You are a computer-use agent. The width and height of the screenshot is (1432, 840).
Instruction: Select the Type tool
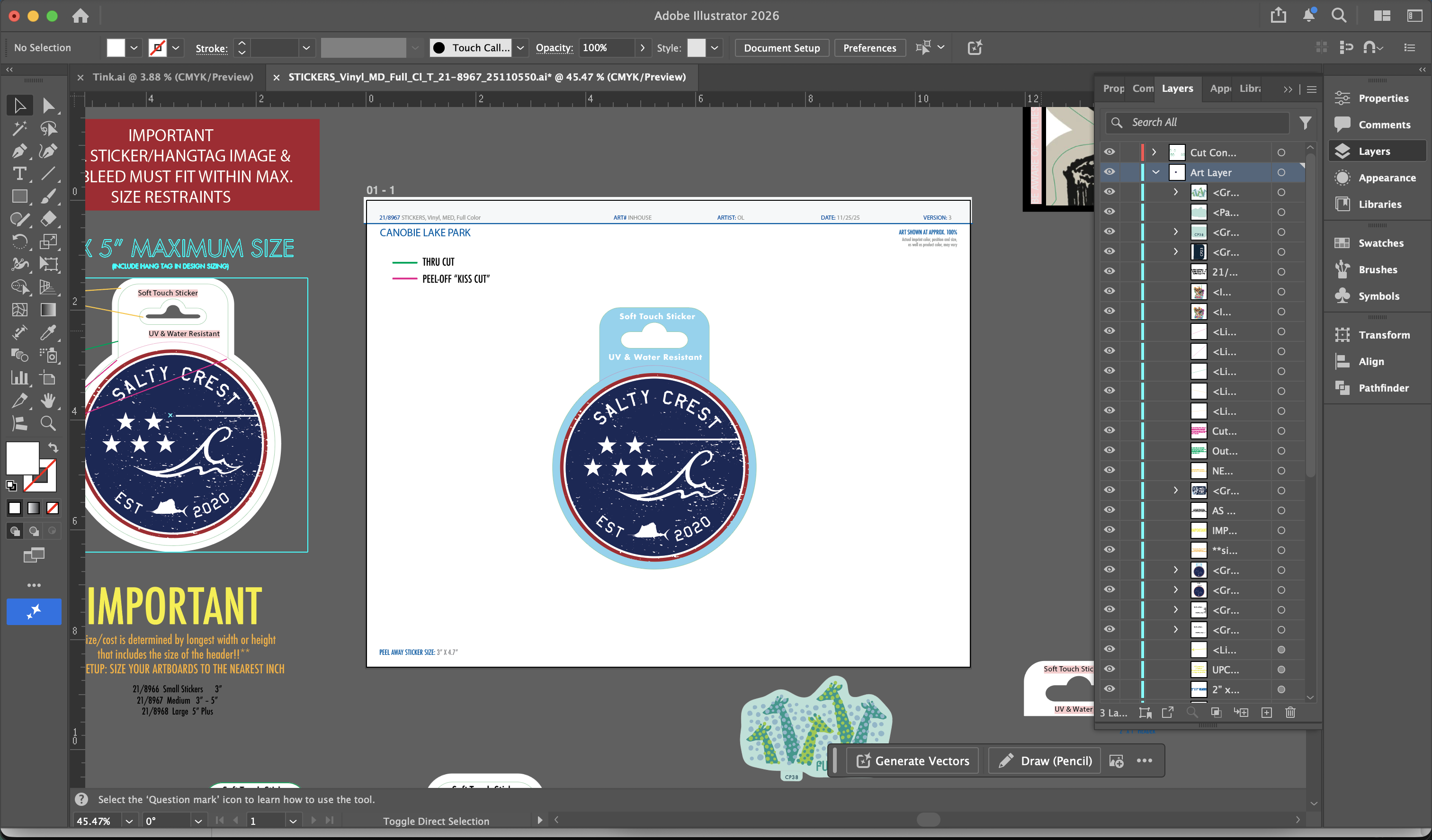(x=20, y=174)
